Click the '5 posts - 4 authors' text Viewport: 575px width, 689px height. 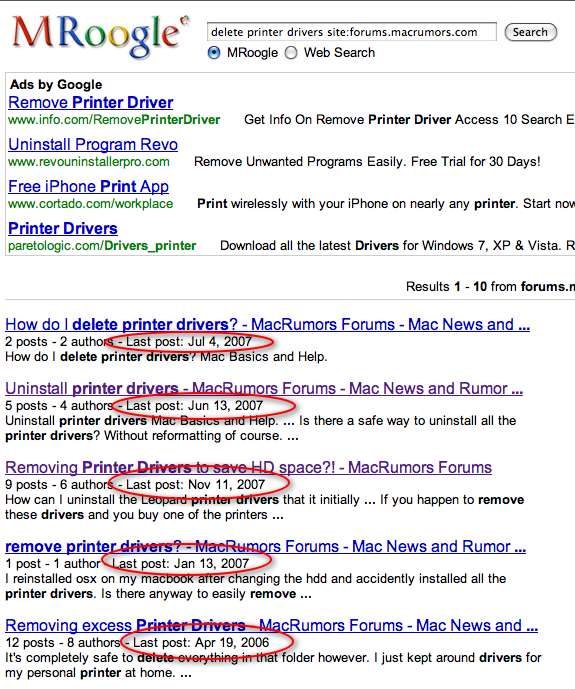(59, 406)
